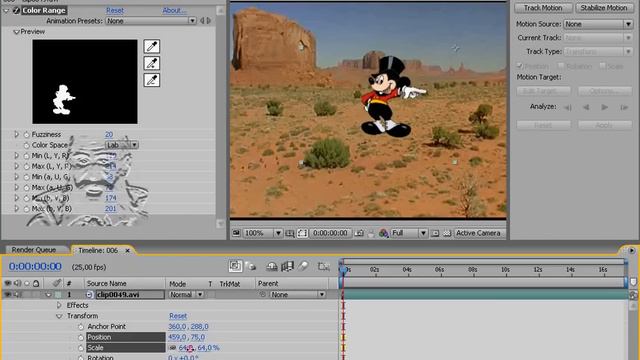Click the parent pick whip icon for clip0049.avi

click(x=262, y=294)
